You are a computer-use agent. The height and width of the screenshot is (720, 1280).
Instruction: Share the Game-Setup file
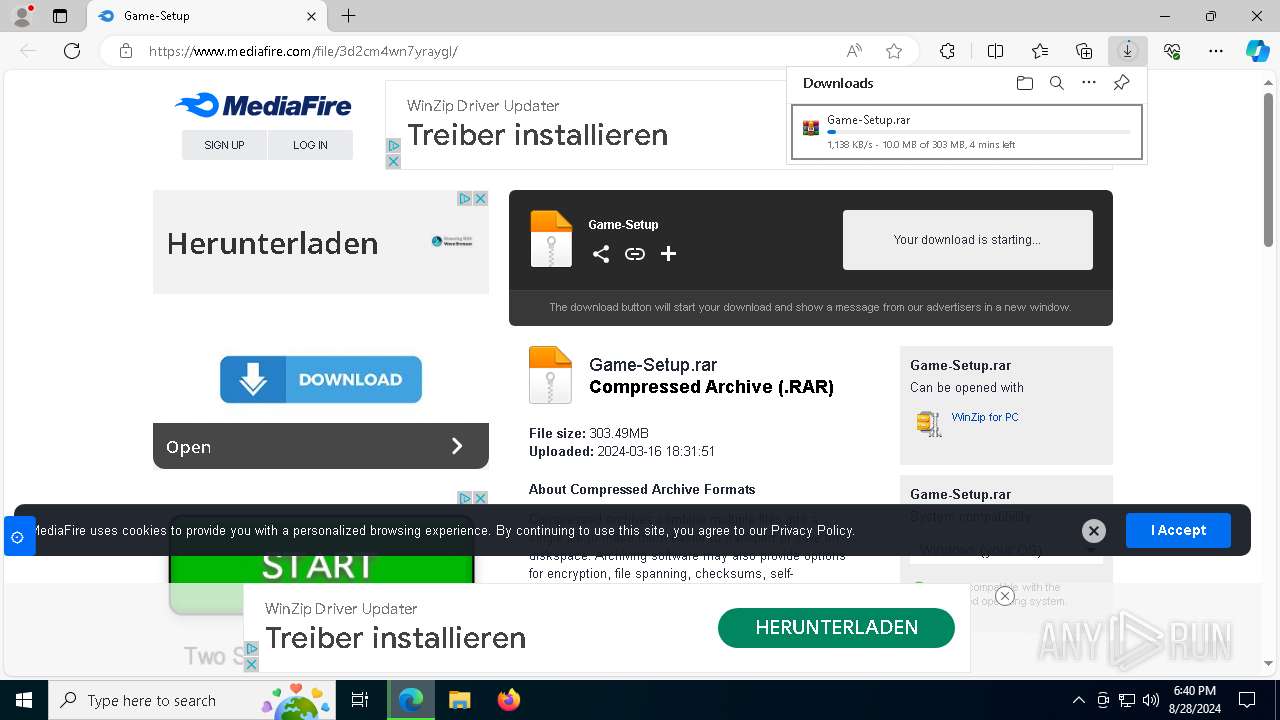point(601,254)
